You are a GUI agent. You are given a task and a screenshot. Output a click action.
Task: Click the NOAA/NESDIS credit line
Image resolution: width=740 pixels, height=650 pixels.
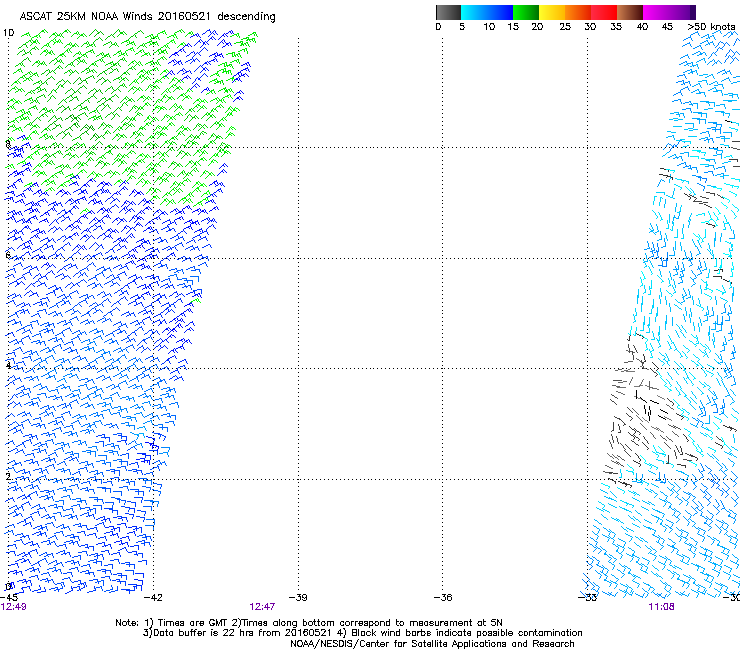[x=432, y=644]
